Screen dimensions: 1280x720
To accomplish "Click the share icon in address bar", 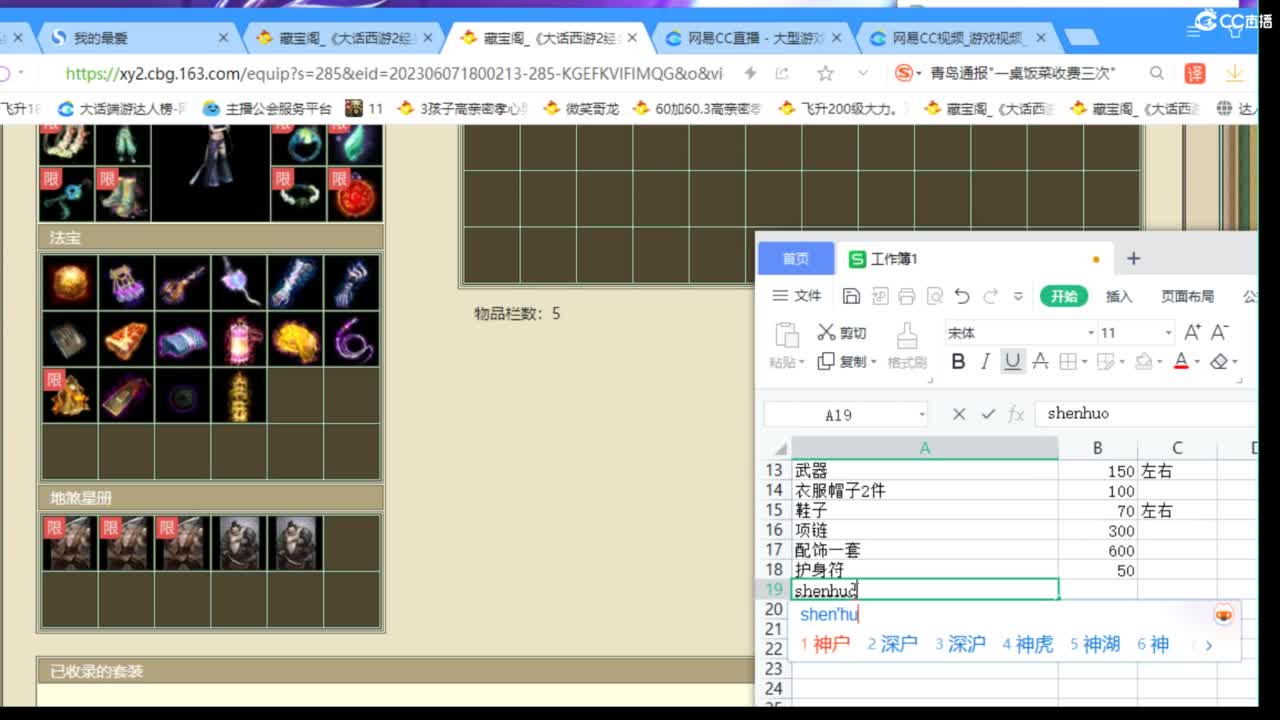I will 782,73.
